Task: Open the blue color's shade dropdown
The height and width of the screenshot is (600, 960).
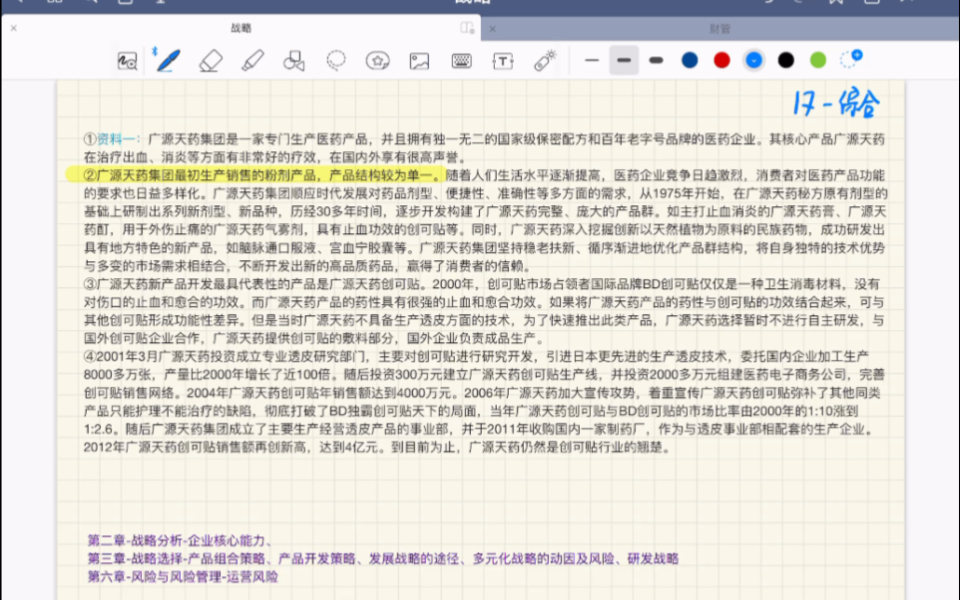Action: point(753,61)
